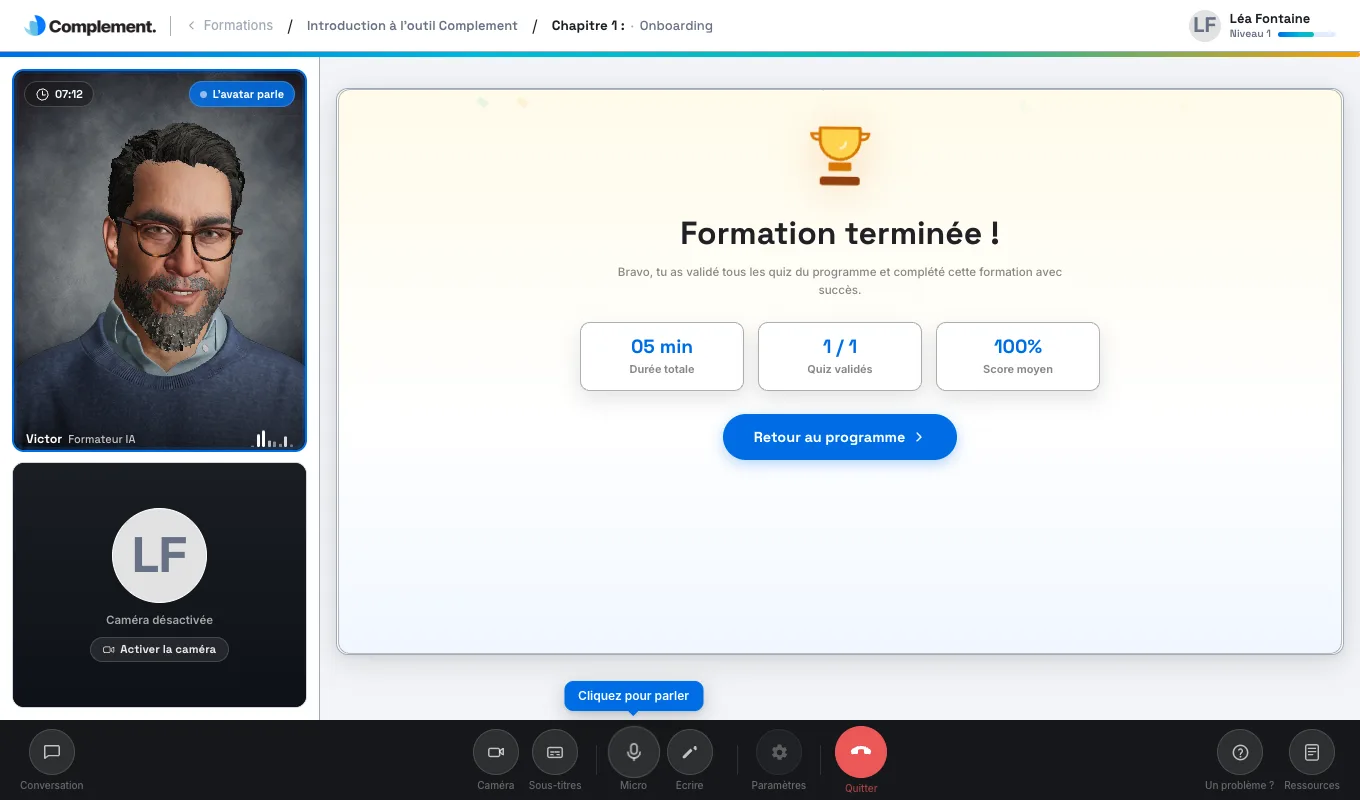Open Léa Fontaine profile avatar
This screenshot has width=1360, height=800.
(1205, 25)
